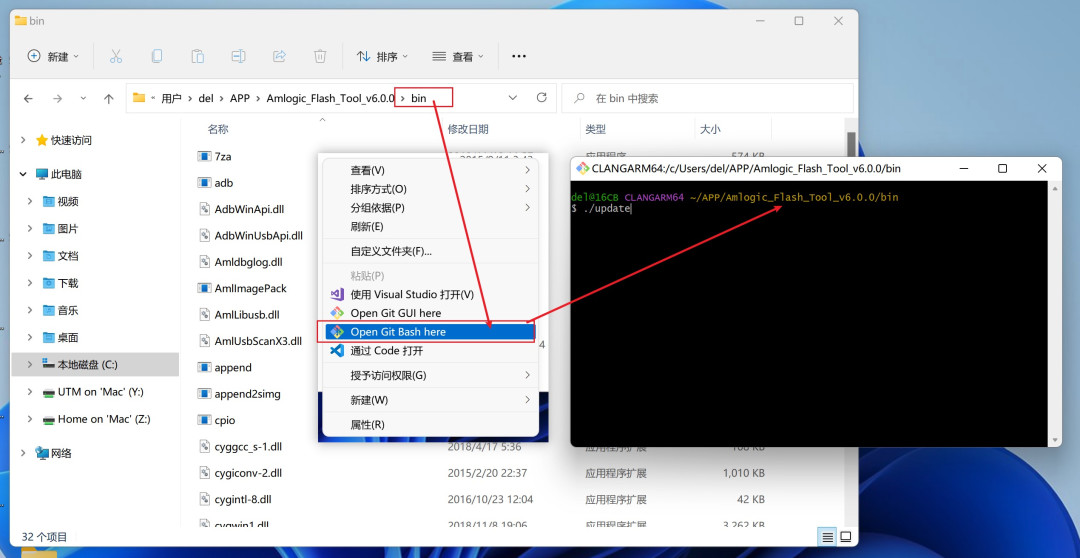Select the 图片 folder in sidebar
1080x558 pixels.
click(61, 229)
